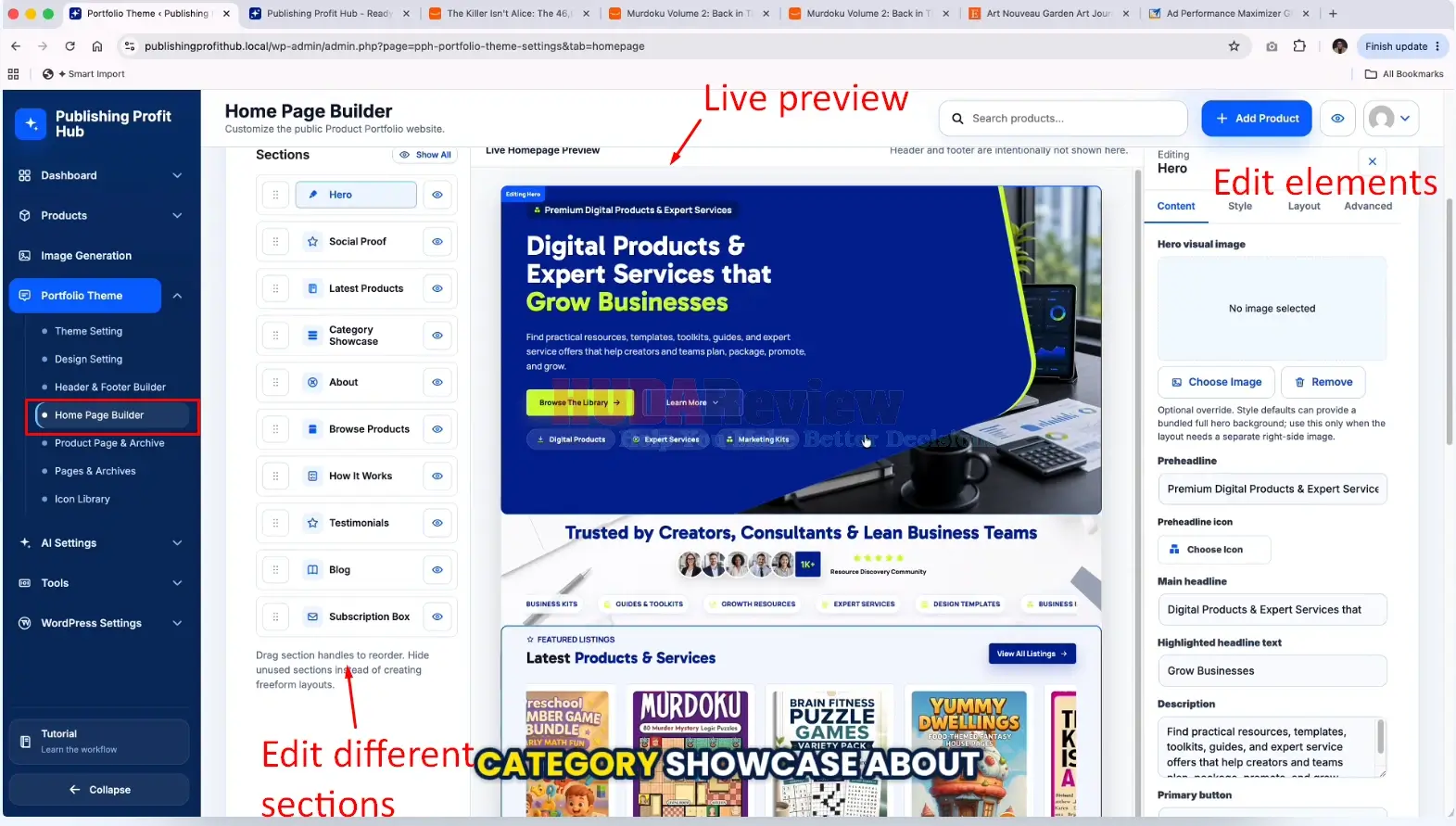Image resolution: width=1456 pixels, height=826 pixels.
Task: Click the Choose Icon button
Action: point(1214,550)
